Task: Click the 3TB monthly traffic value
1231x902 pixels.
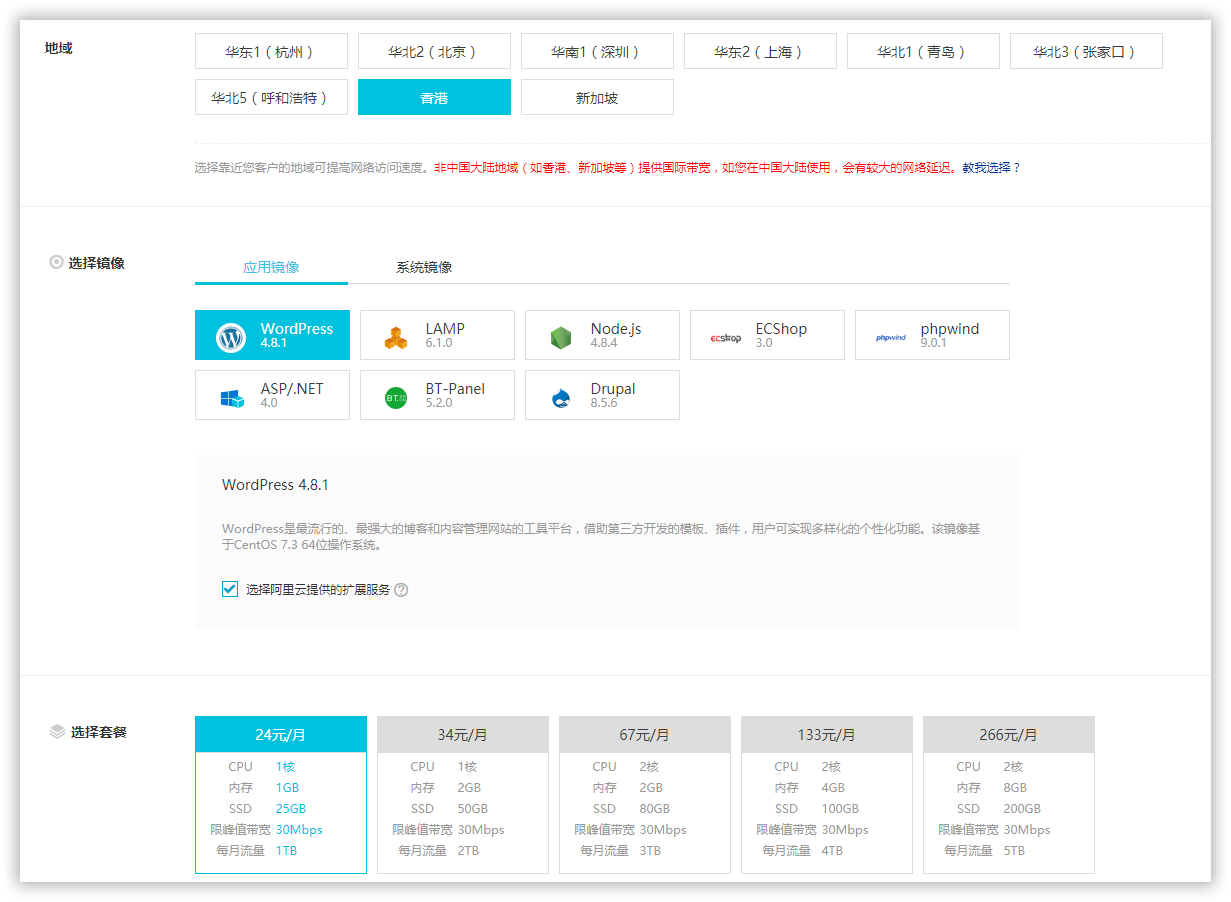Action: click(x=650, y=851)
